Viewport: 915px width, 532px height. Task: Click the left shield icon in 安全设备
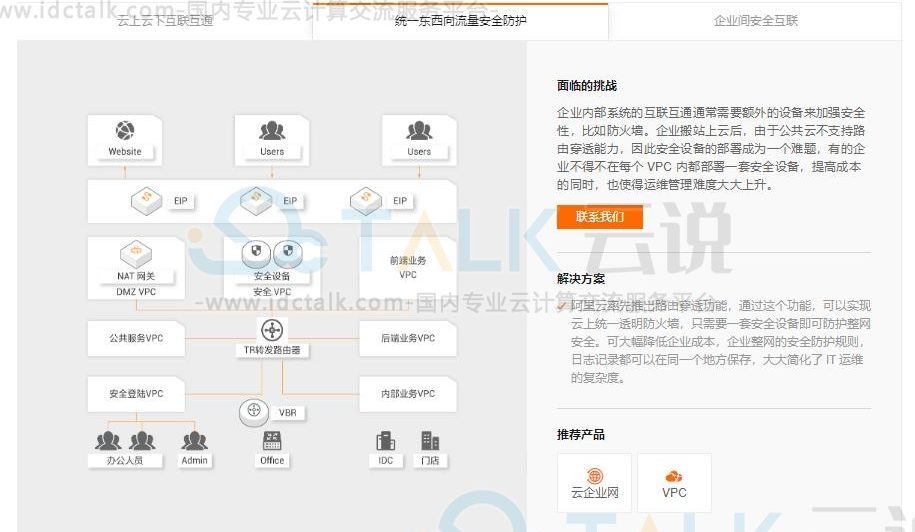pos(256,253)
